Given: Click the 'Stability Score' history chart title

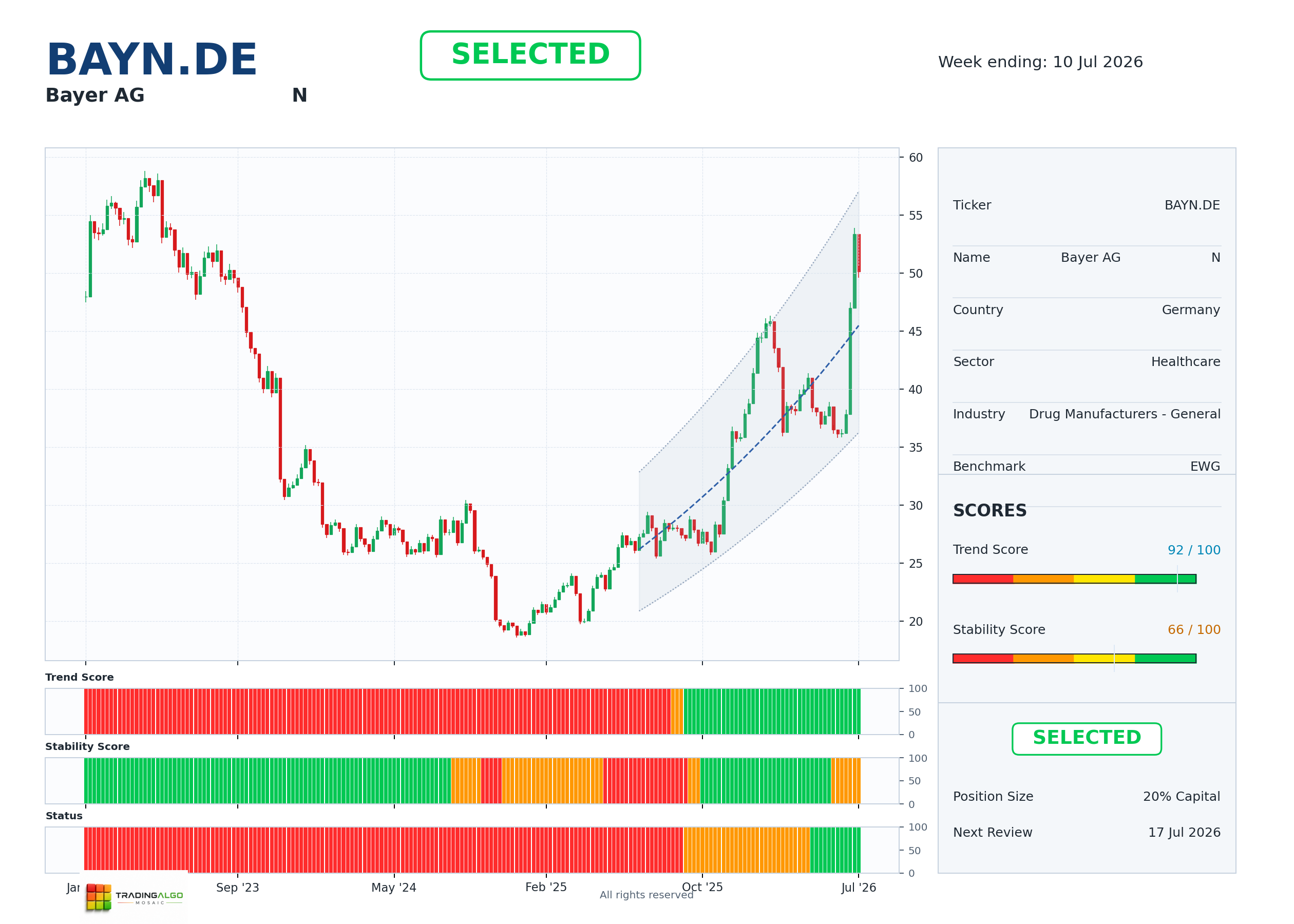Looking at the screenshot, I should pos(88,746).
